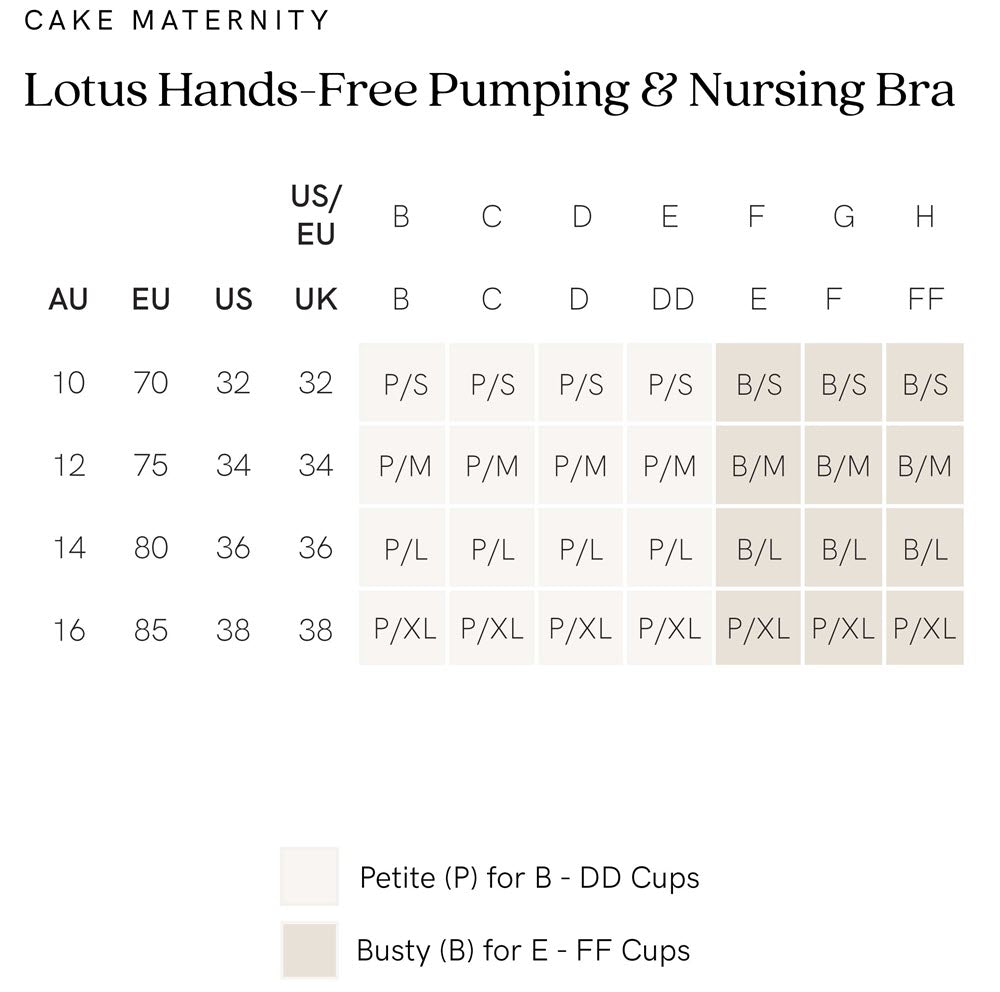Click the Cake Maternity brand text
Viewport: 1000px width, 992px height.
coord(176,20)
